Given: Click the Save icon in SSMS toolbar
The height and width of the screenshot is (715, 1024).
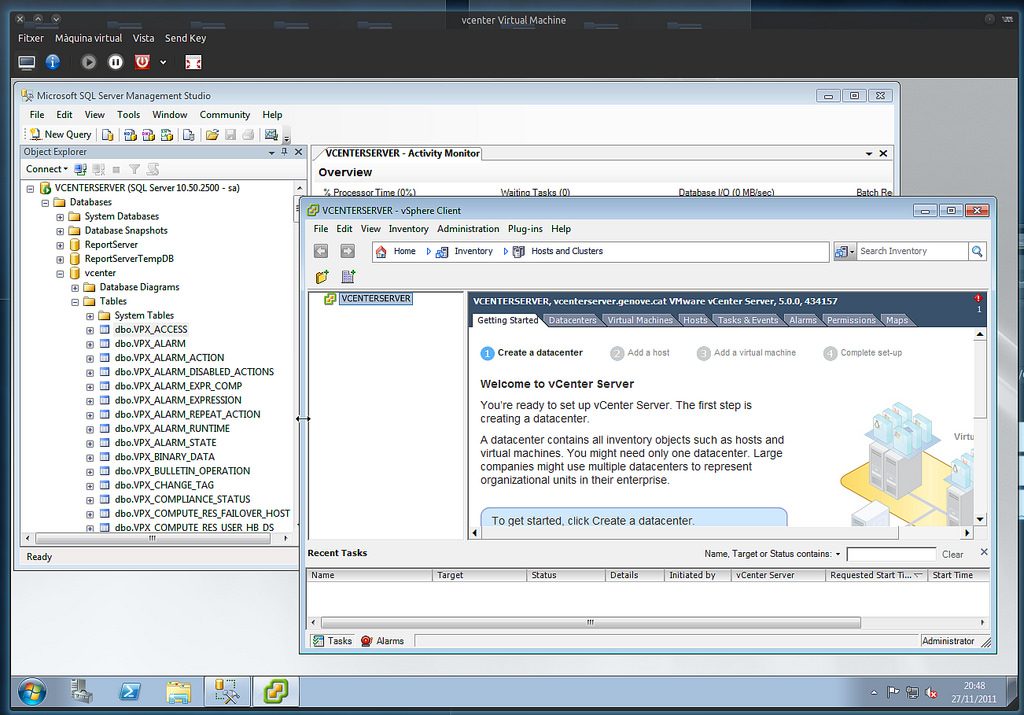Looking at the screenshot, I should click(230, 135).
